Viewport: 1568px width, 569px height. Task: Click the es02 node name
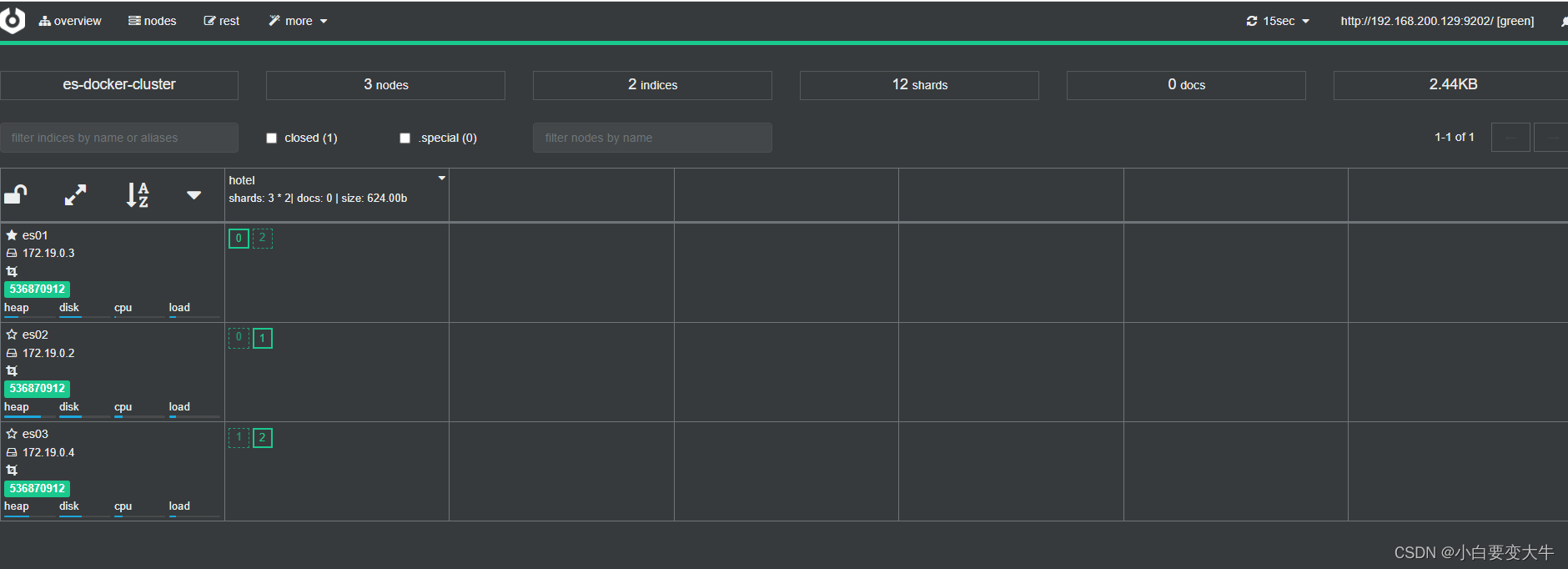[x=35, y=335]
